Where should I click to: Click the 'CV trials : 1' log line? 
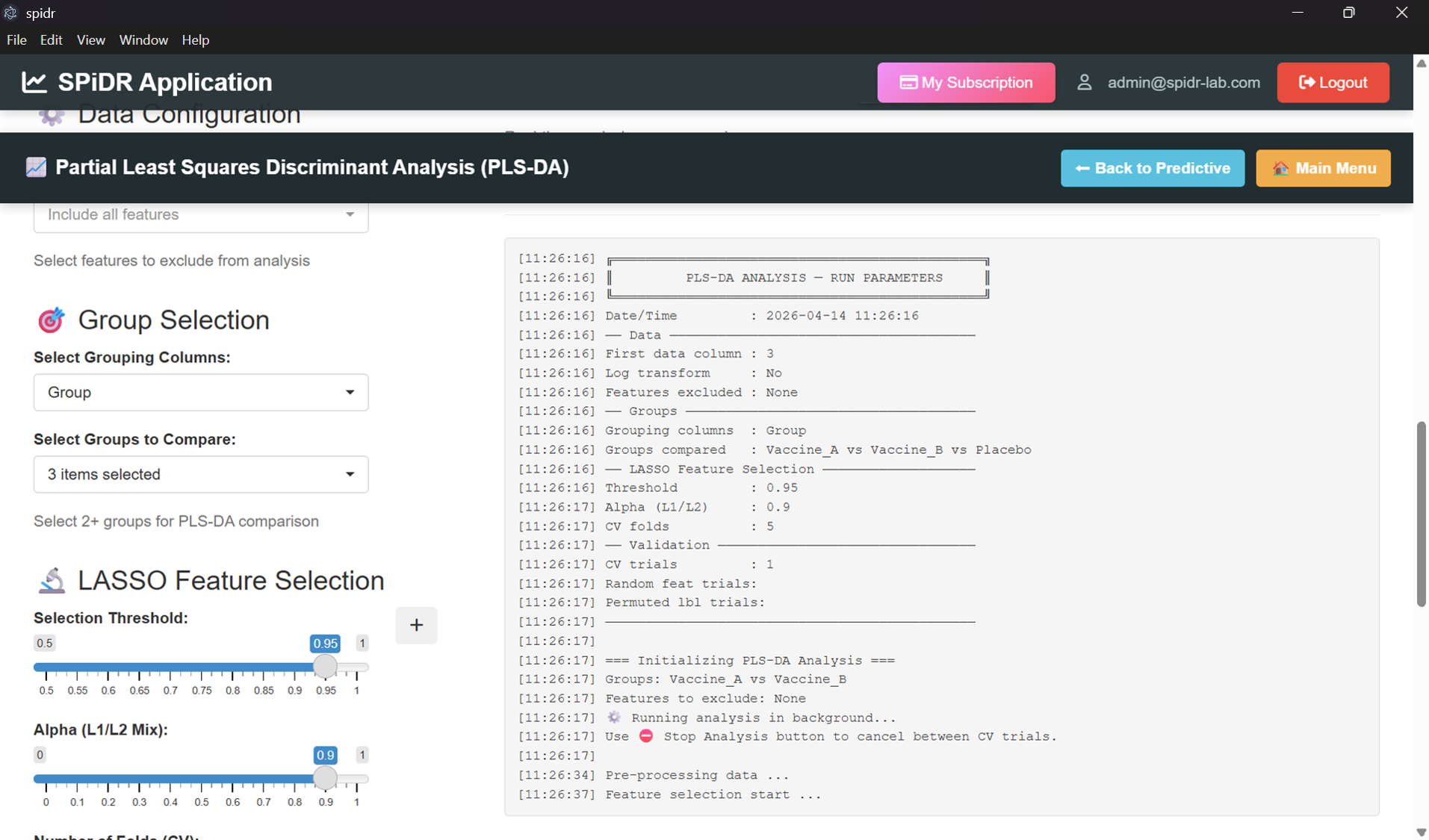tap(646, 564)
